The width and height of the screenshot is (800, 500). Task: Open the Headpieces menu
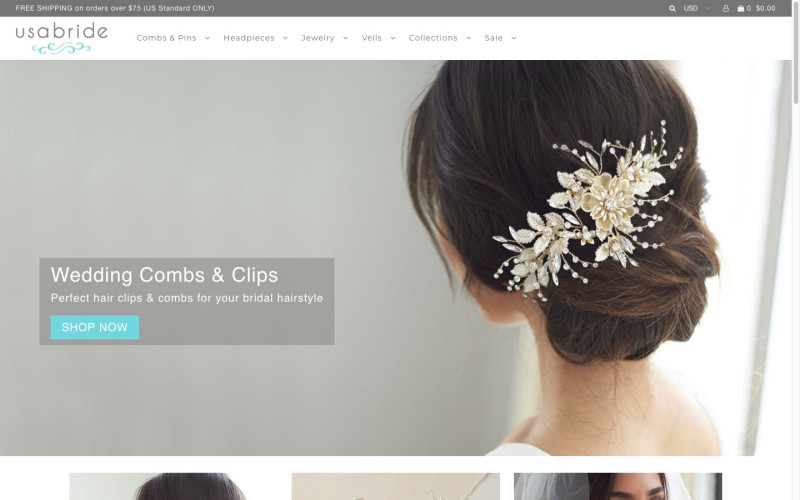[x=249, y=38]
